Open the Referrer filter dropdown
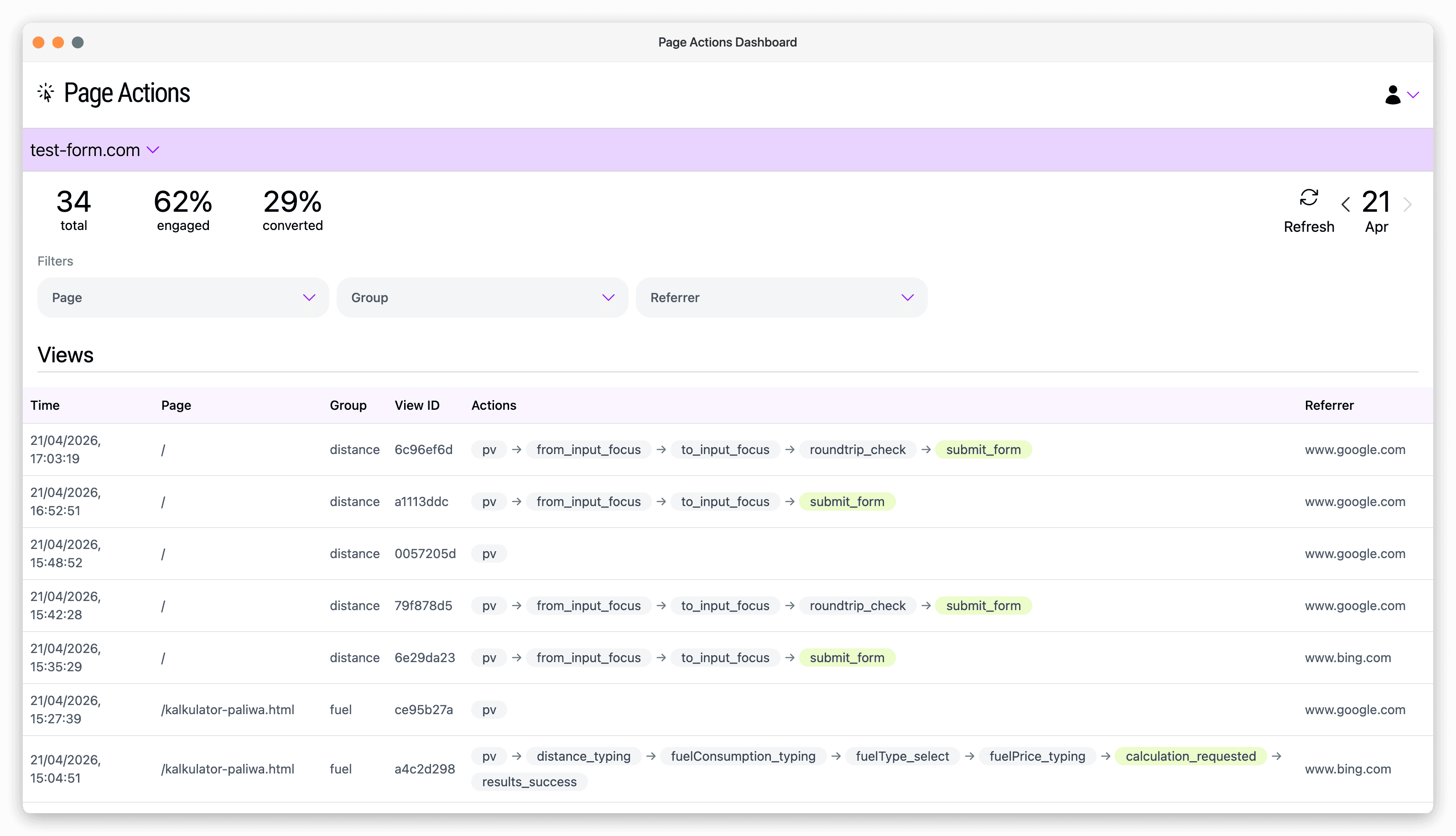This screenshot has height=836, width=1456. pos(782,298)
